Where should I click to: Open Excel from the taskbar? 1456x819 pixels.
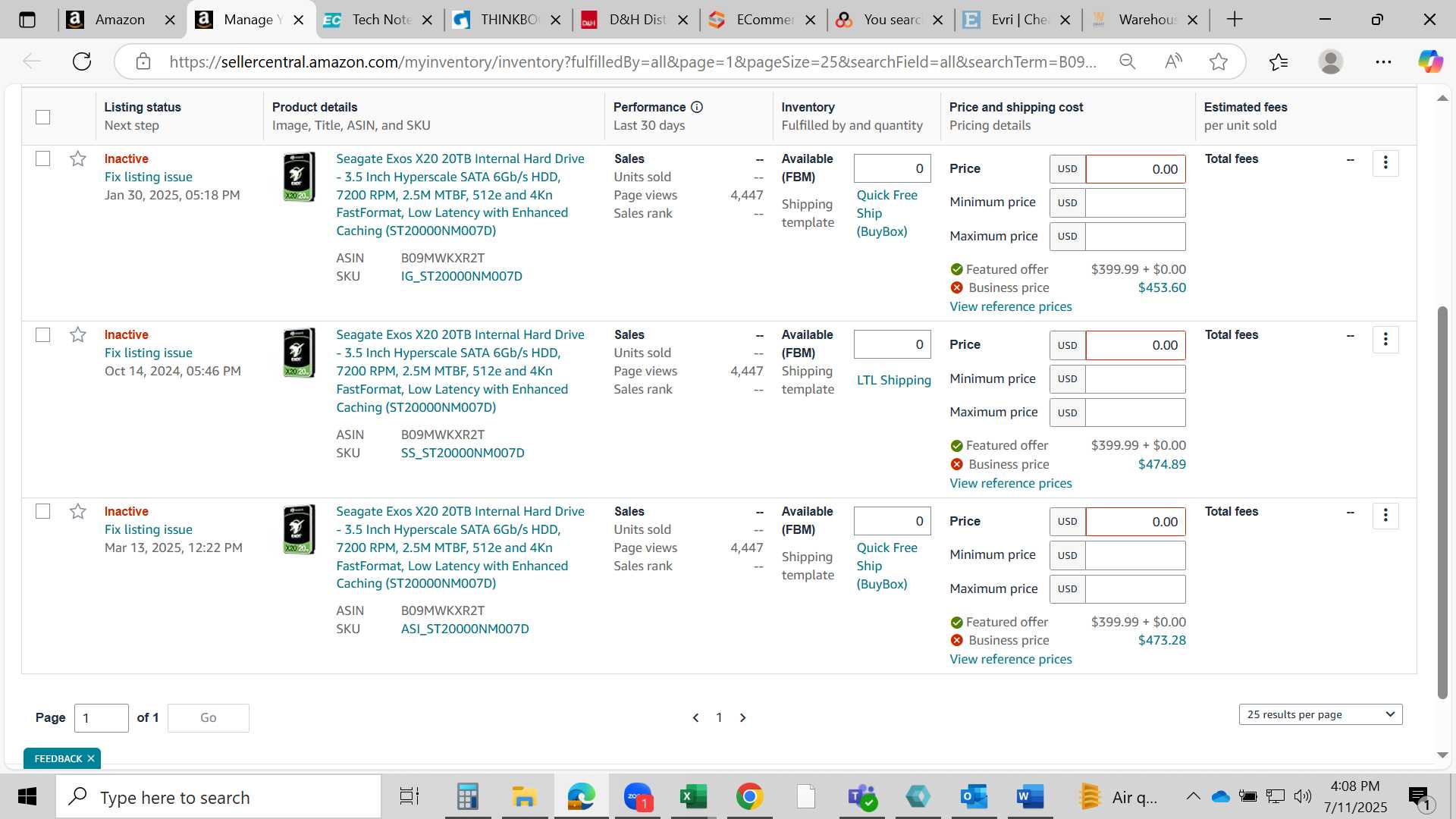coord(693,797)
